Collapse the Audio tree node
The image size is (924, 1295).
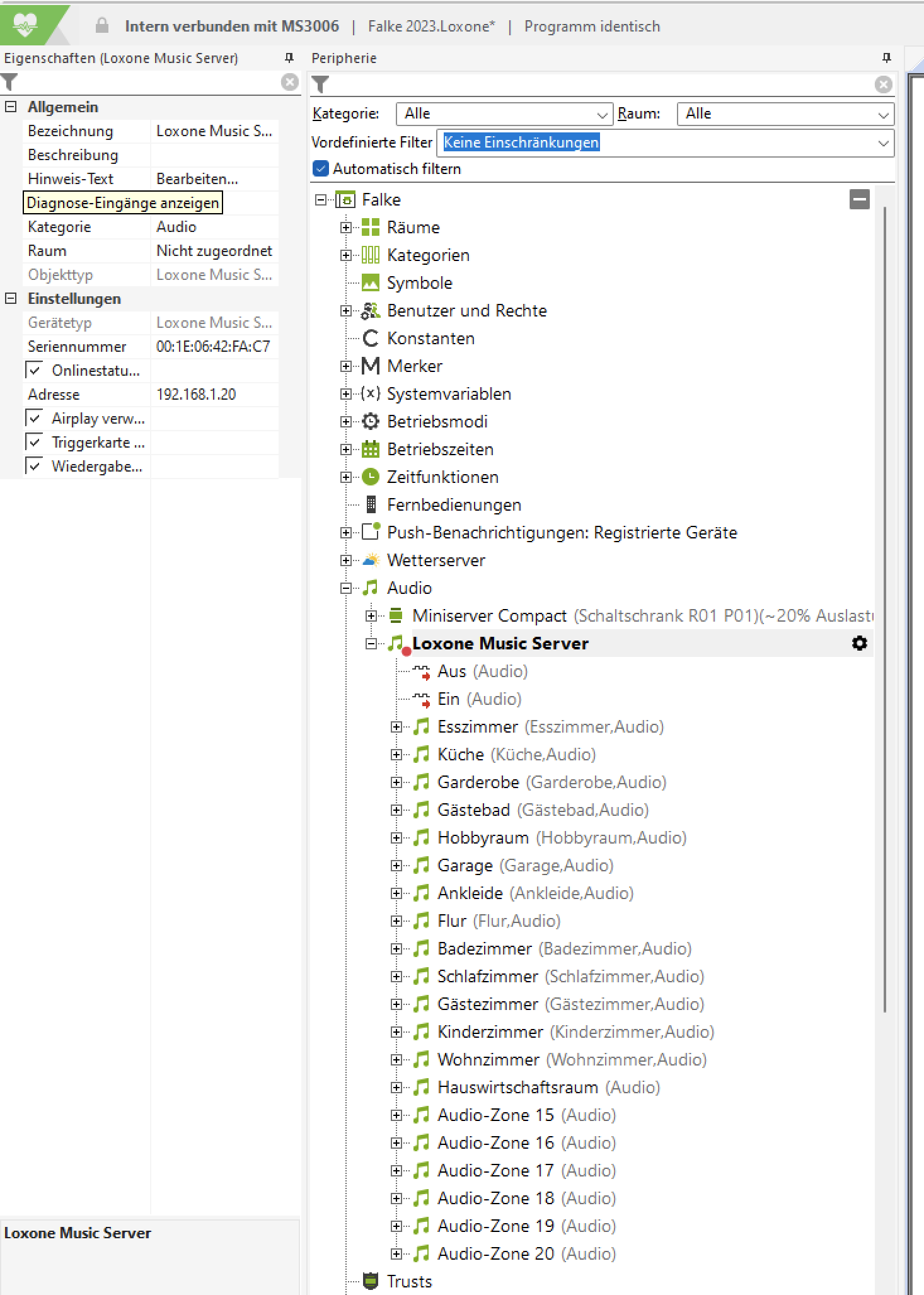click(345, 588)
